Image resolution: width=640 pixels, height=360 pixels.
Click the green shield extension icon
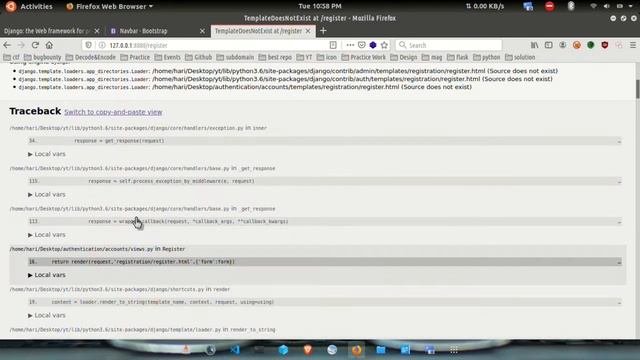[591, 45]
